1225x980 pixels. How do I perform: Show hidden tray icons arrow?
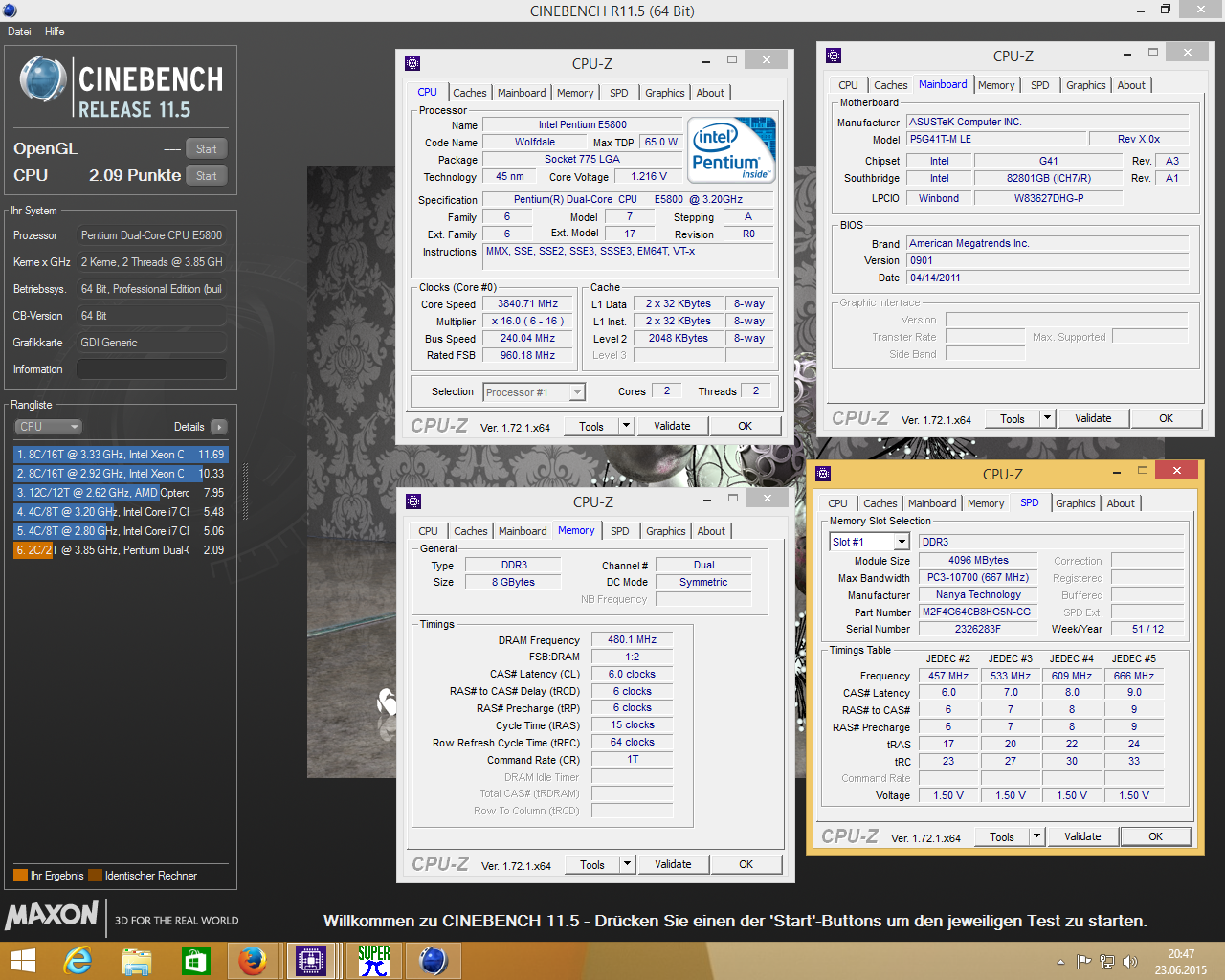pos(1060,962)
